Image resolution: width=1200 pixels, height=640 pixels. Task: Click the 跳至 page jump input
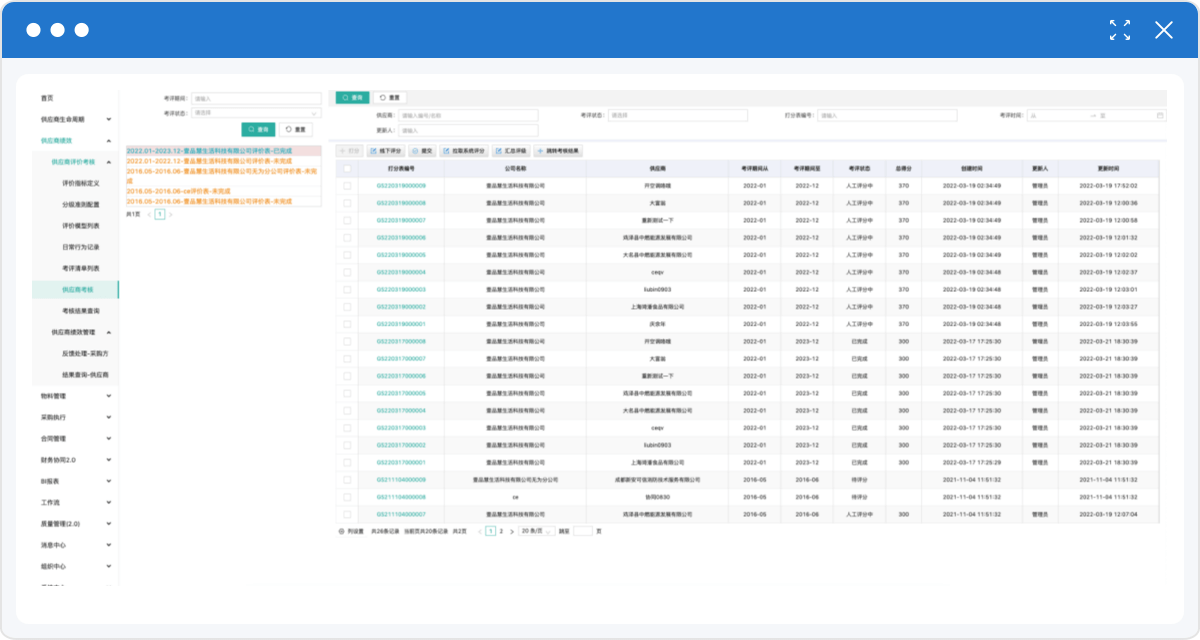(582, 531)
